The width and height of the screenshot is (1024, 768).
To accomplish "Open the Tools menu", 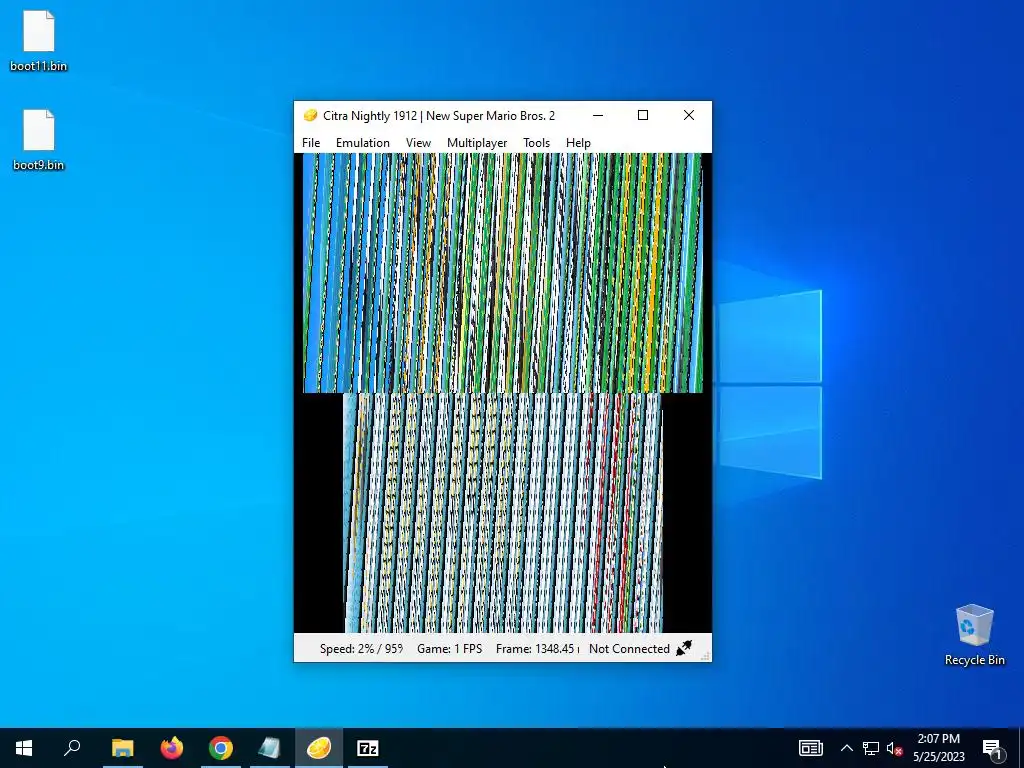I will pos(536,142).
